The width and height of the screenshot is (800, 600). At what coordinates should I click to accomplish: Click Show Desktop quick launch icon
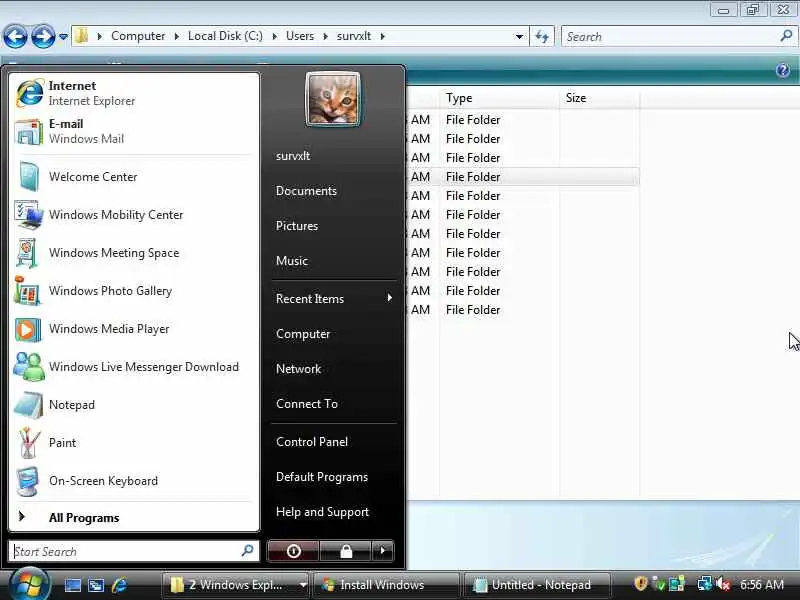[72, 585]
